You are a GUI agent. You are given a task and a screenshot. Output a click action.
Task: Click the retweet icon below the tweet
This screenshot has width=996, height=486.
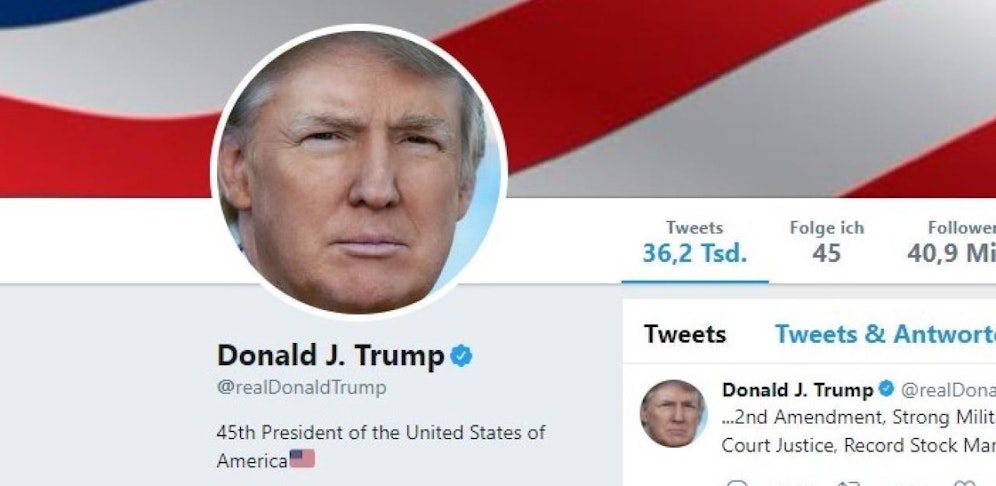point(849,484)
